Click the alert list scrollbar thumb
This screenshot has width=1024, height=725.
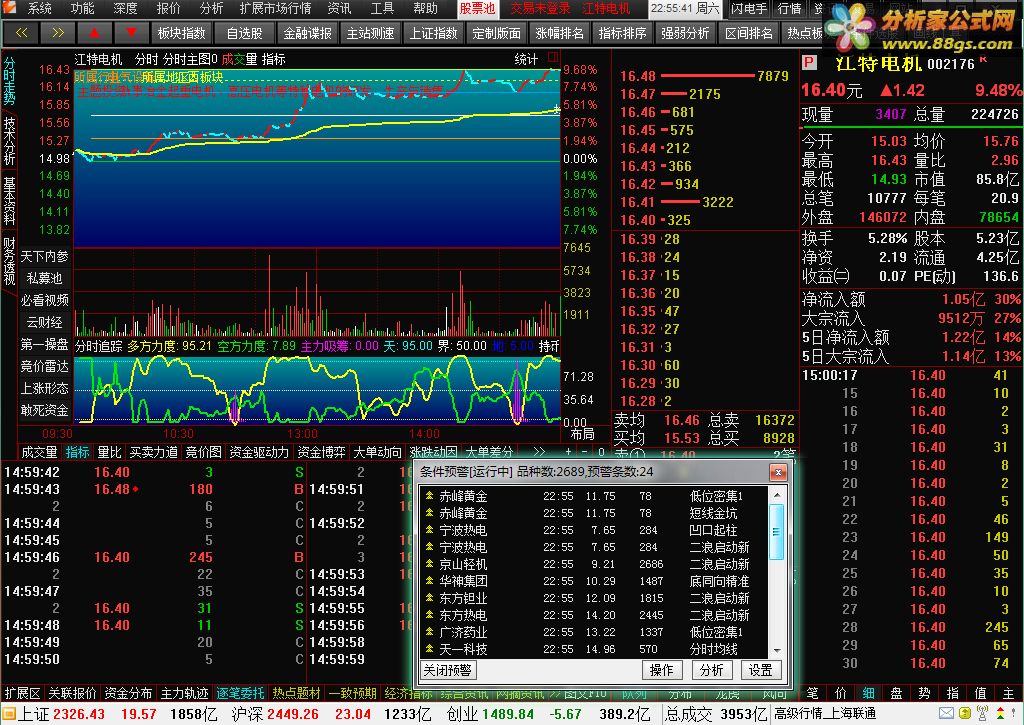(x=777, y=532)
